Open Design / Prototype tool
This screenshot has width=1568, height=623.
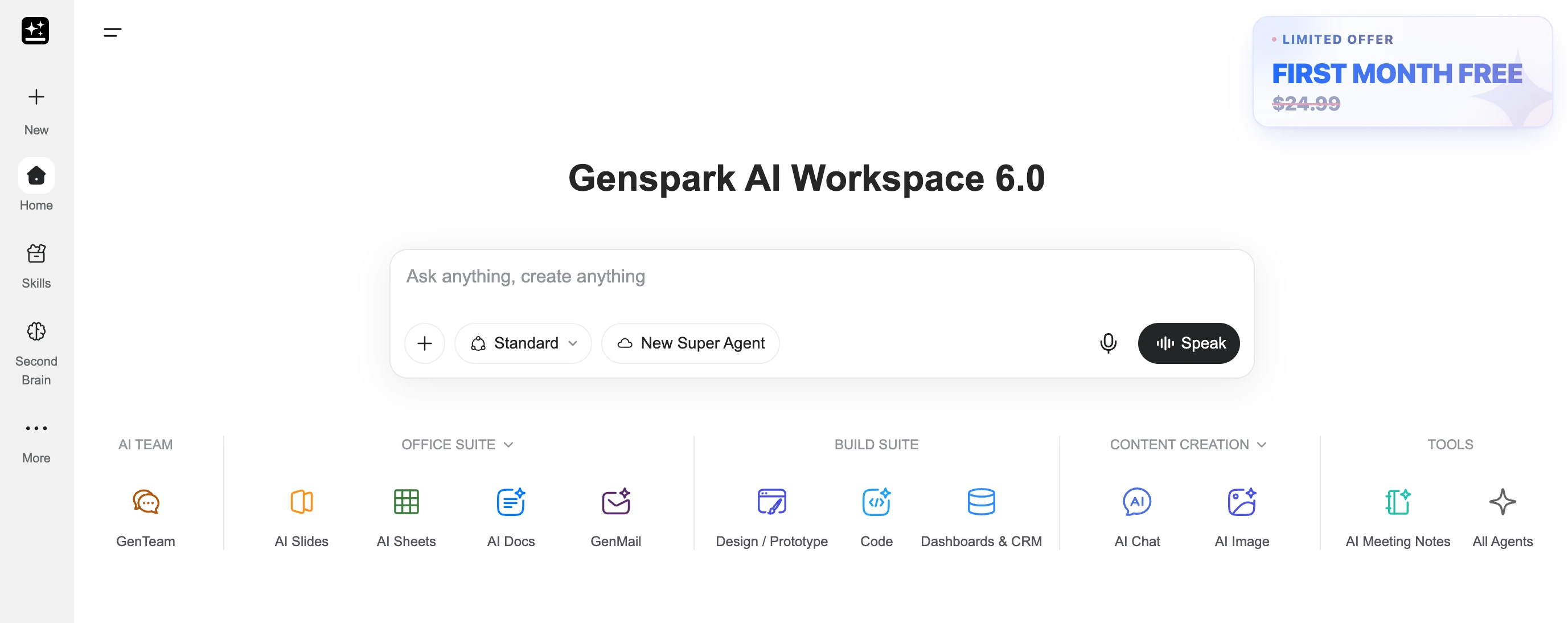point(771,518)
